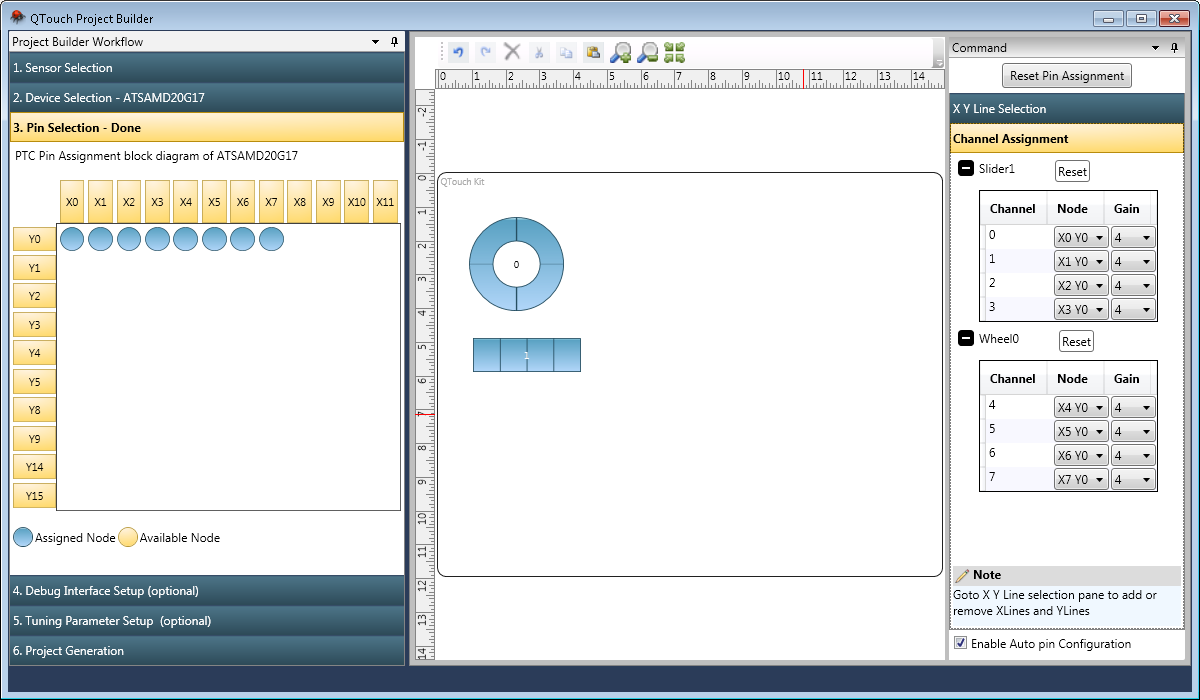
Task: Open Gain dropdown for channel 5
Action: (x=1133, y=432)
